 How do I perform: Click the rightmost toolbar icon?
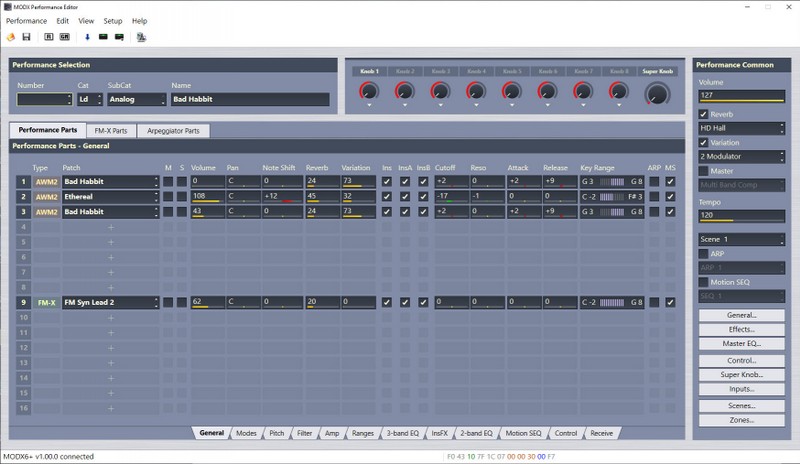tap(142, 37)
